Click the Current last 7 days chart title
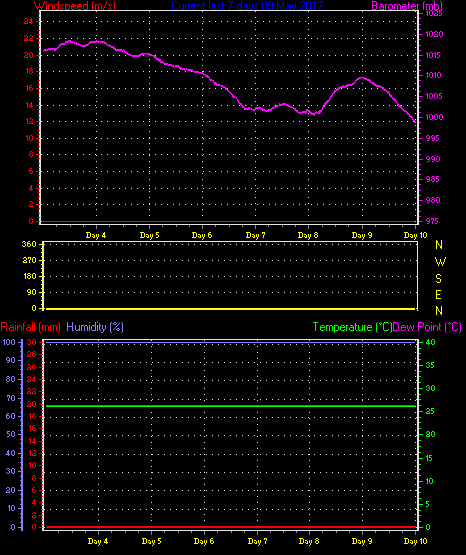 pyautogui.click(x=247, y=6)
